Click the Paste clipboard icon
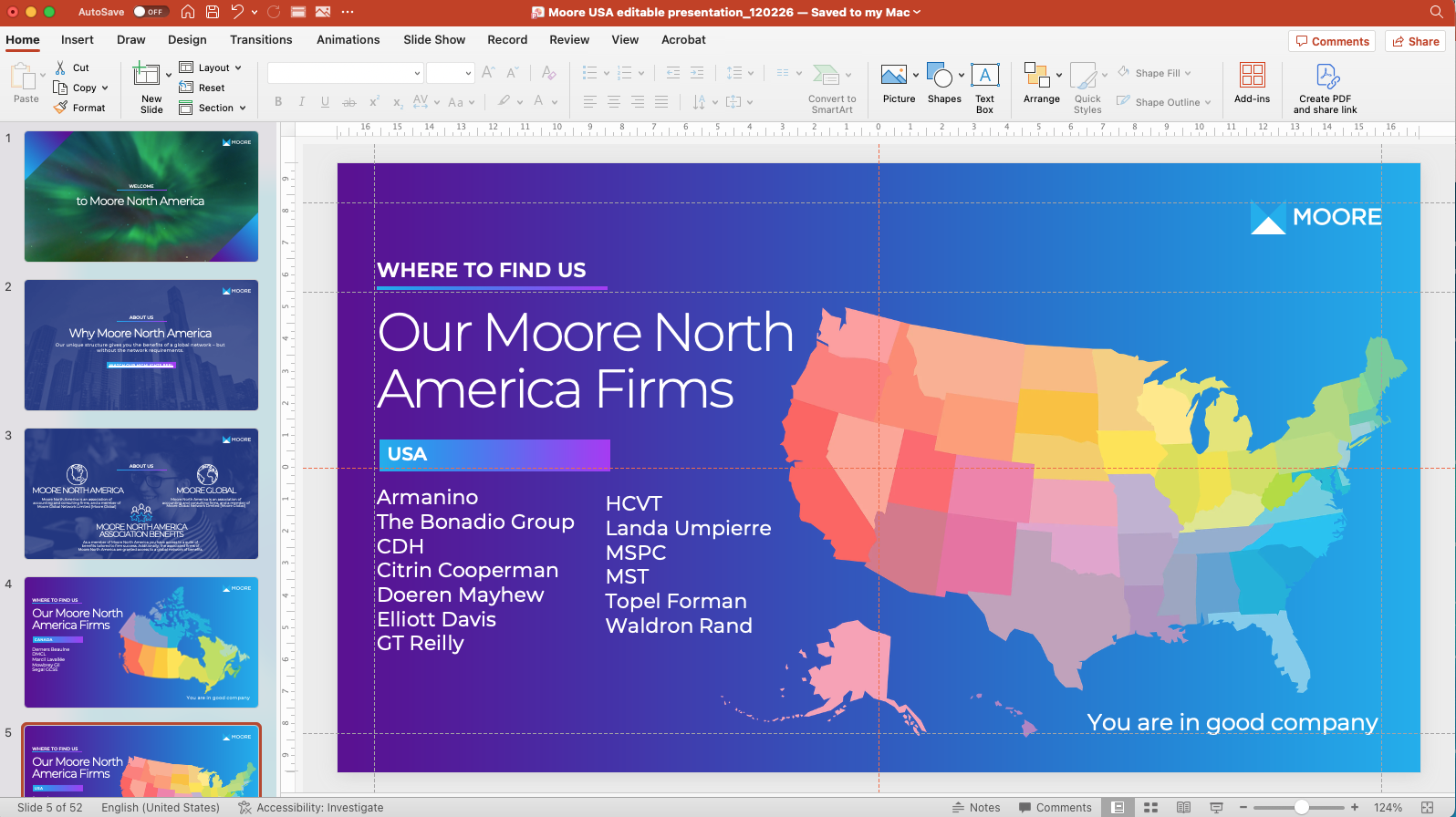Viewport: 1456px width, 817px height. [23, 77]
